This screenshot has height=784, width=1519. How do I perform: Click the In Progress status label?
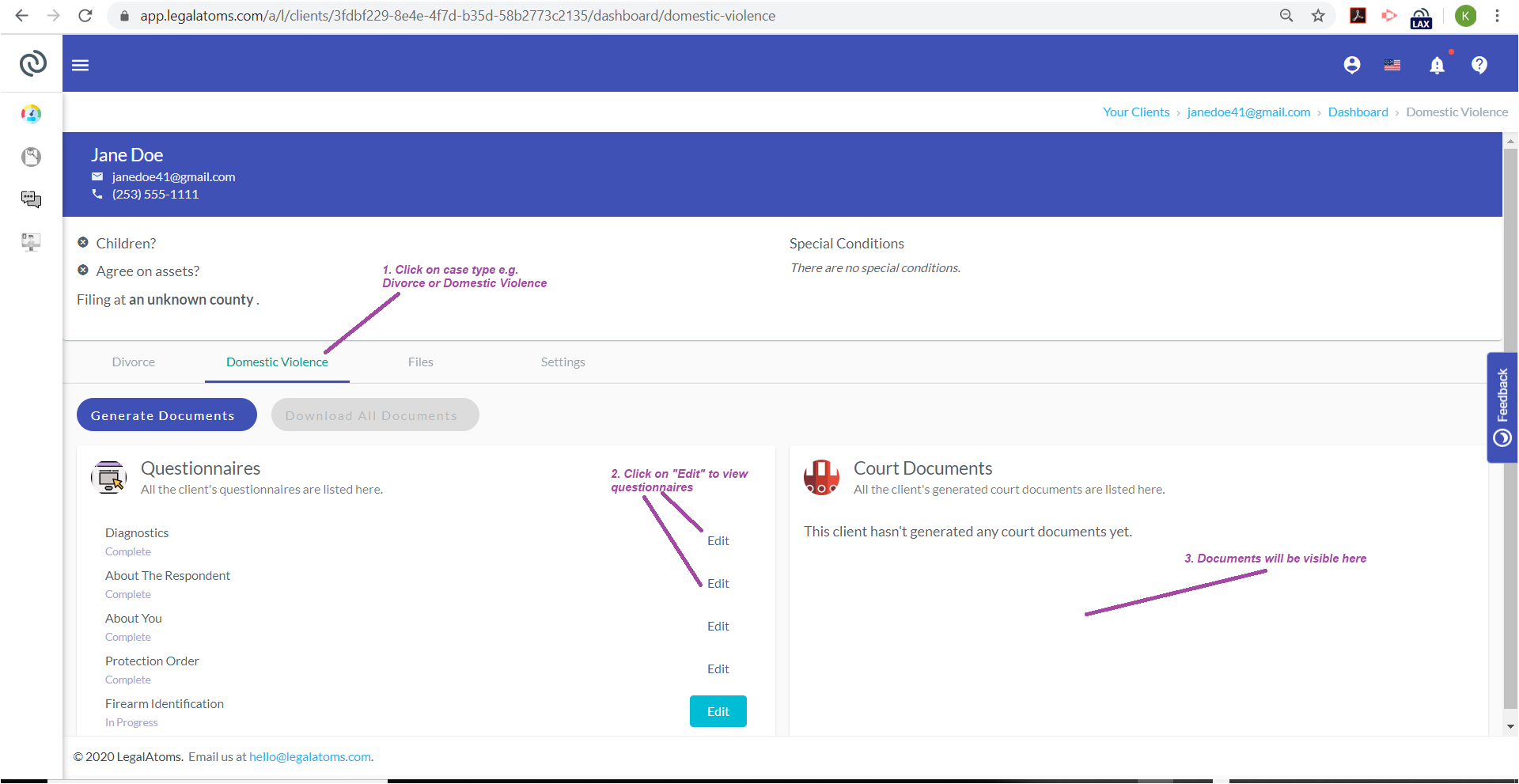131,722
